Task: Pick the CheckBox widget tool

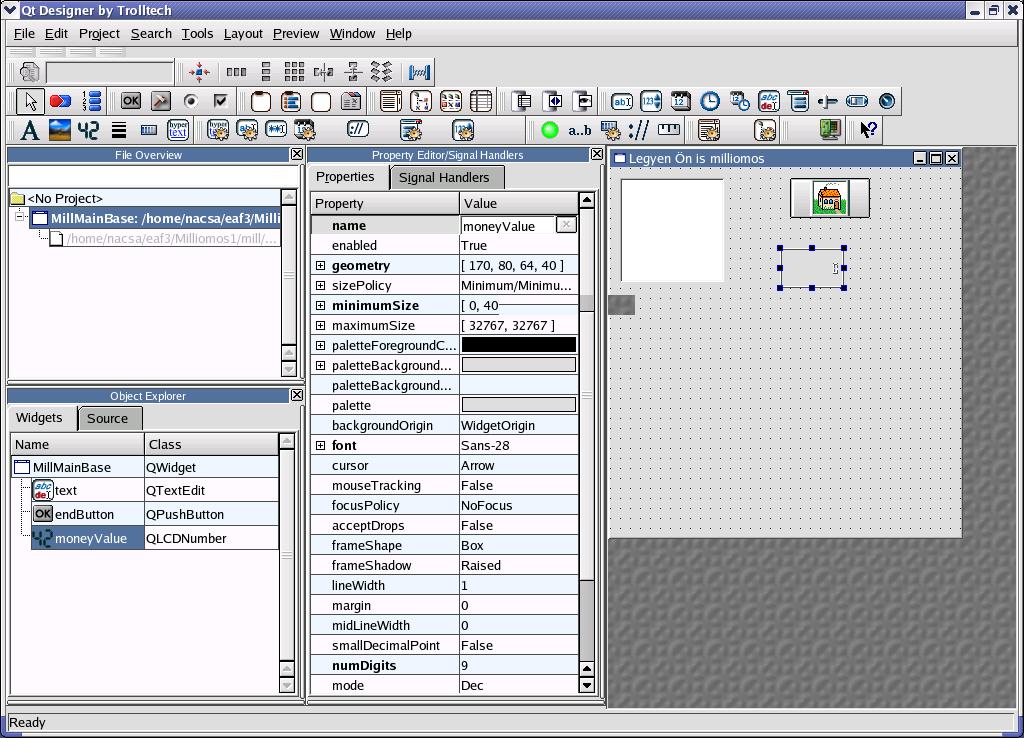Action: click(x=221, y=101)
